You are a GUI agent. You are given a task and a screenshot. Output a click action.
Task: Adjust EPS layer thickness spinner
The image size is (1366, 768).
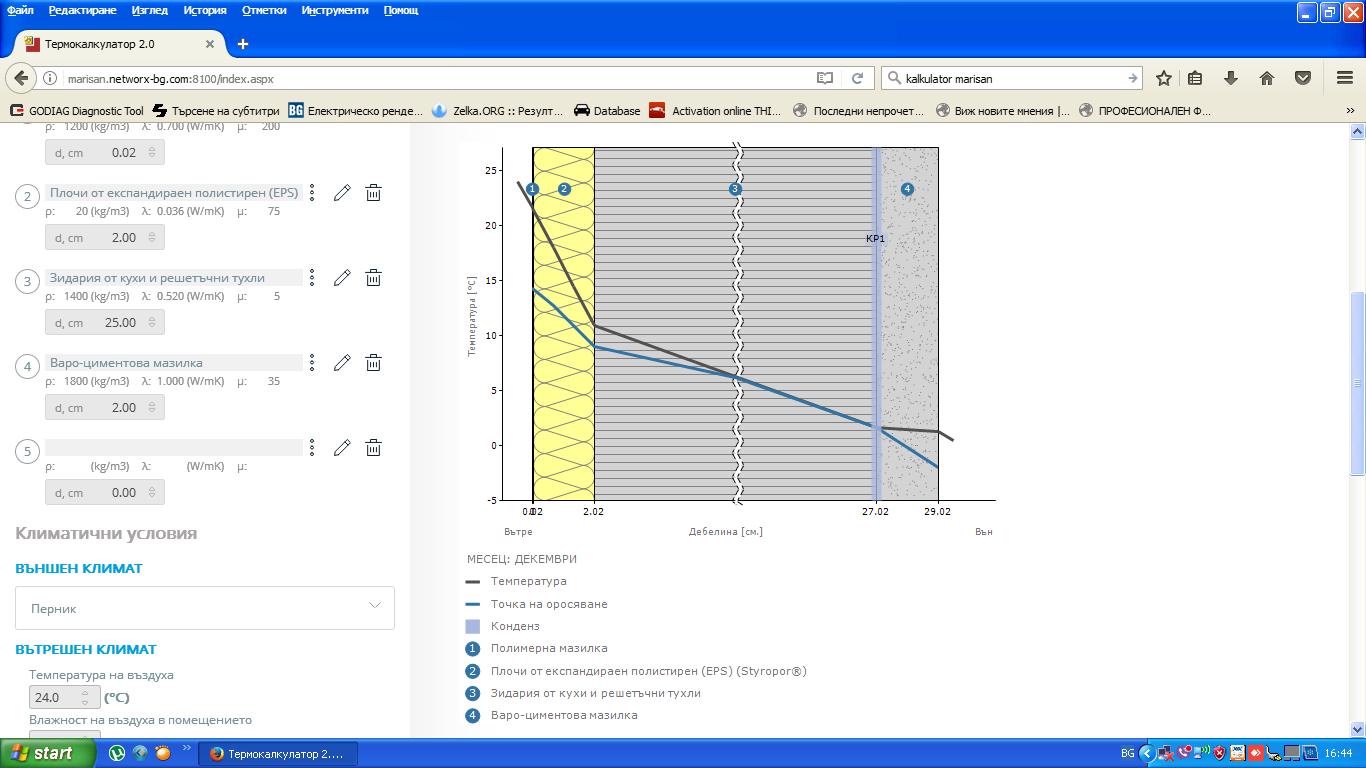tap(152, 238)
